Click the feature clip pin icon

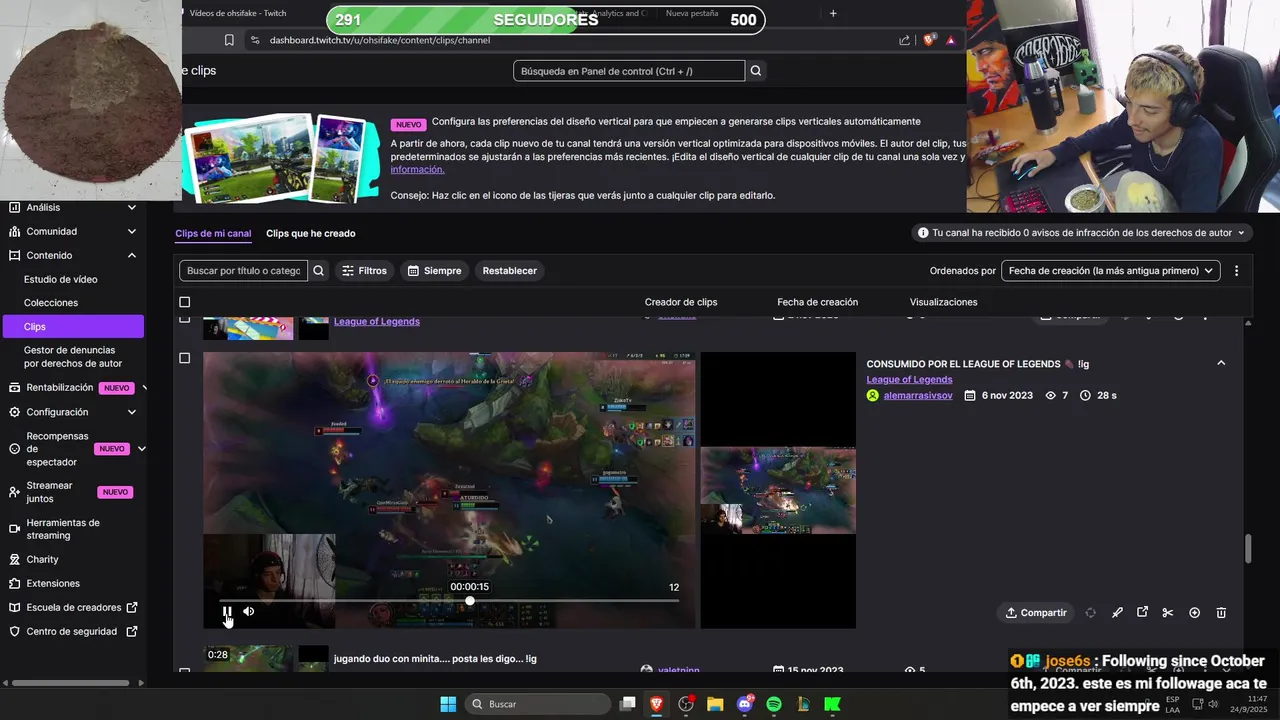click(x=1117, y=613)
